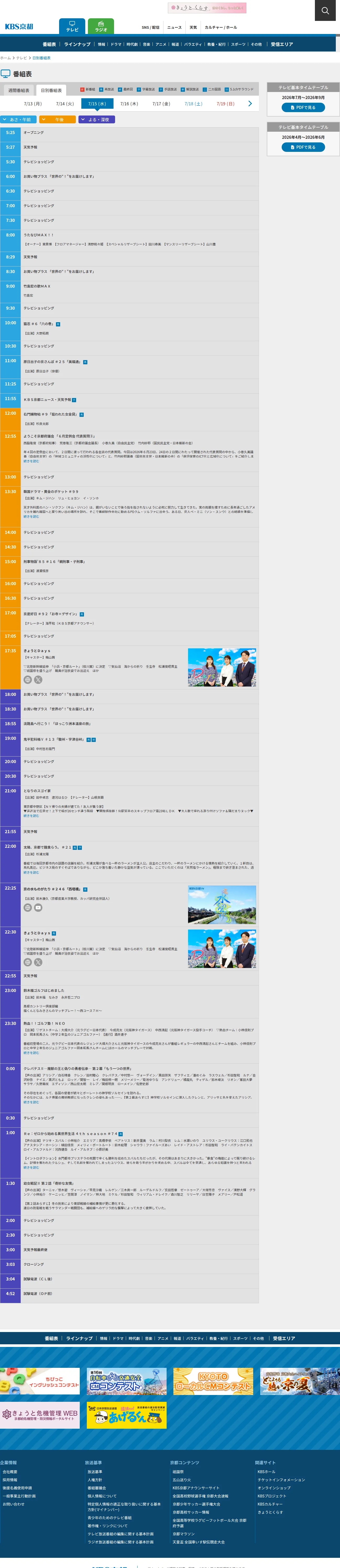Click 続きを読む for the 1:00 Re:ゼロ program
The width and height of the screenshot is (340, 1568).
pos(31,1167)
